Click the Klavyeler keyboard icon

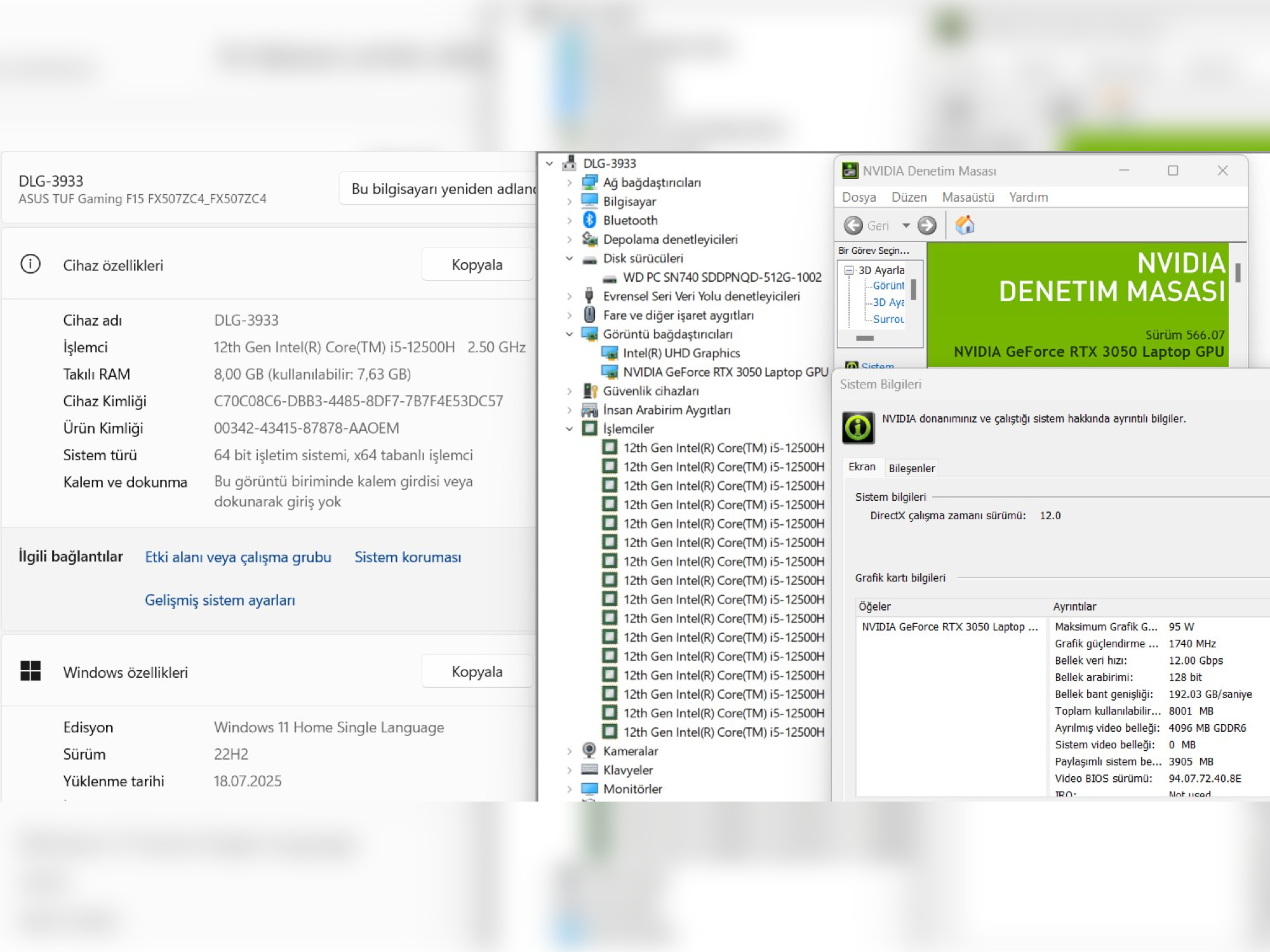[589, 769]
